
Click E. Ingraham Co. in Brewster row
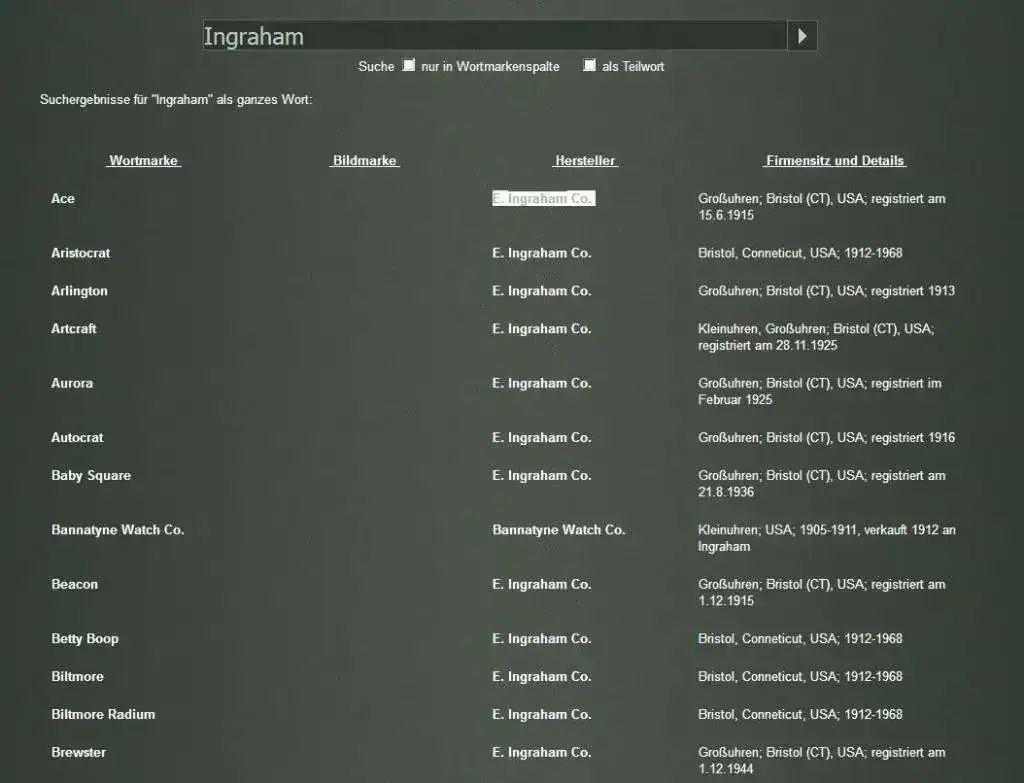[541, 752]
